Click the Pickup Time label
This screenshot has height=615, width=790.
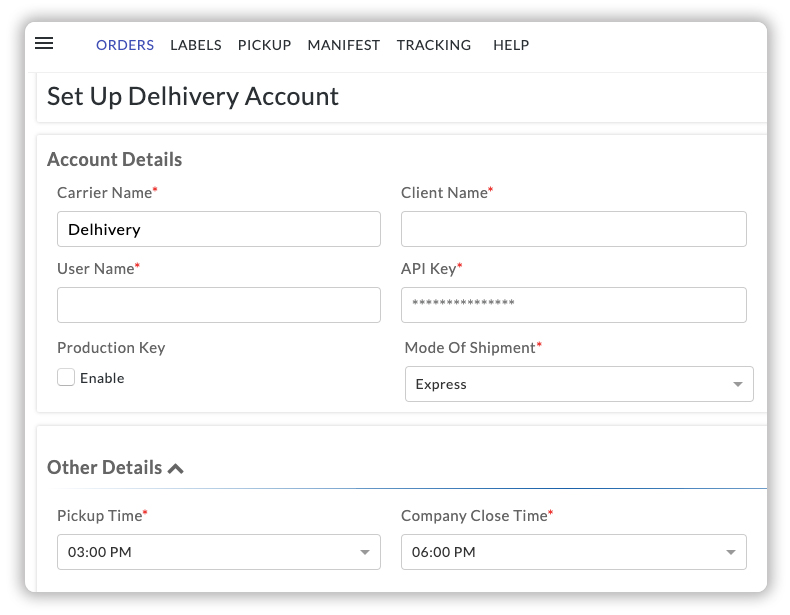tap(102, 516)
